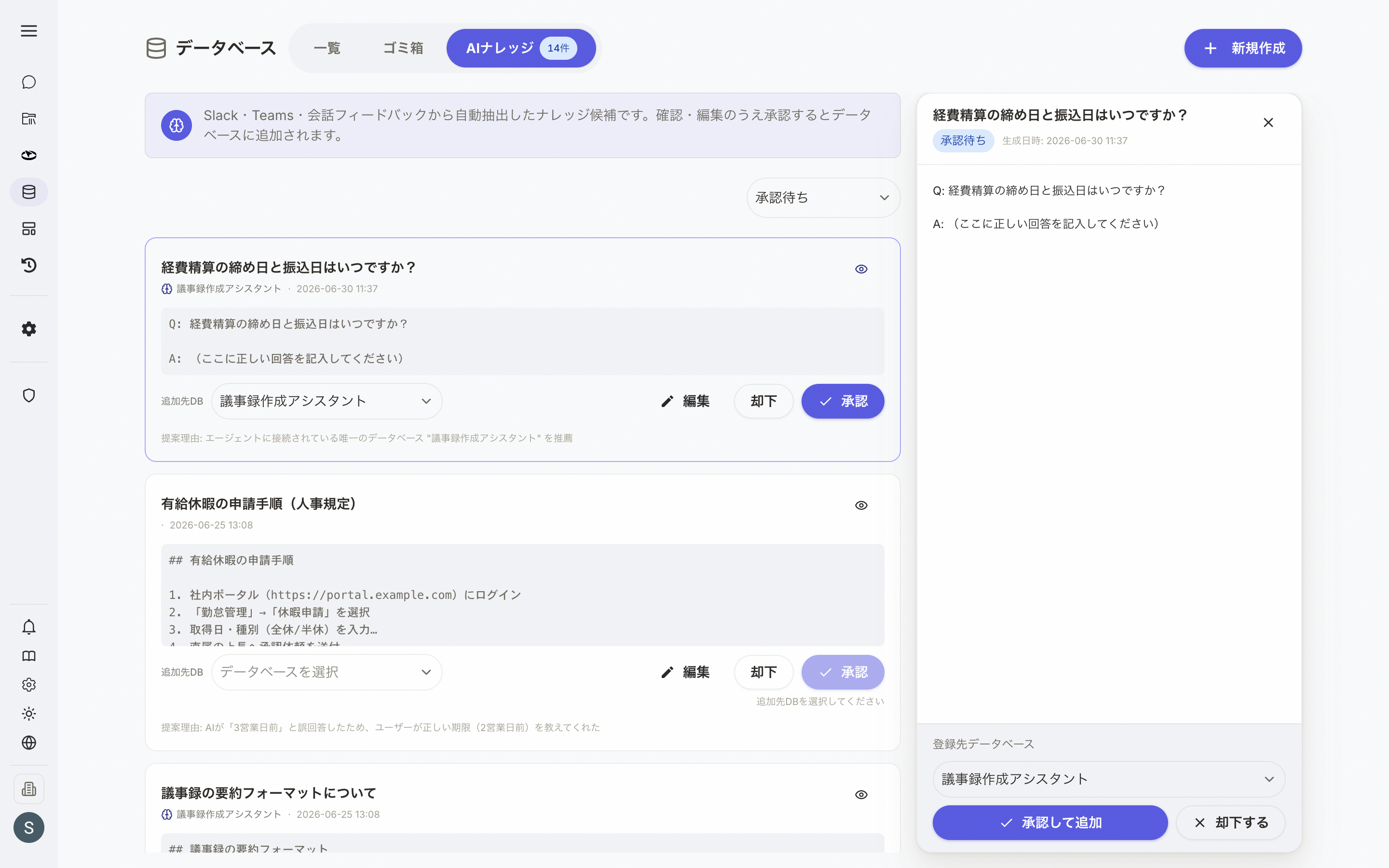This screenshot has width=1389, height=868.
Task: Close the detail panel with X icon
Action: click(x=1268, y=122)
